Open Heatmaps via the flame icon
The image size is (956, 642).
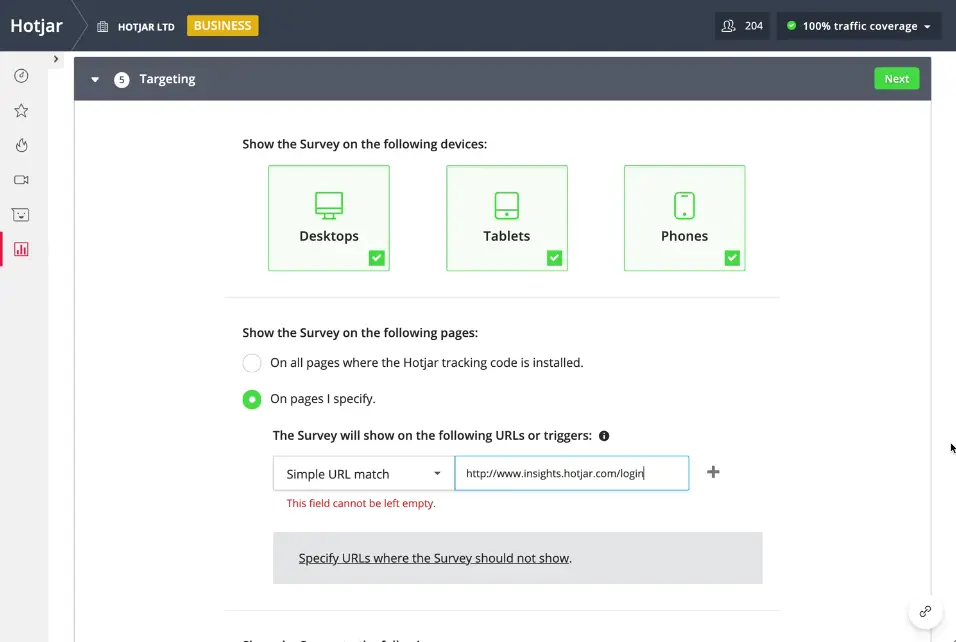pos(21,145)
